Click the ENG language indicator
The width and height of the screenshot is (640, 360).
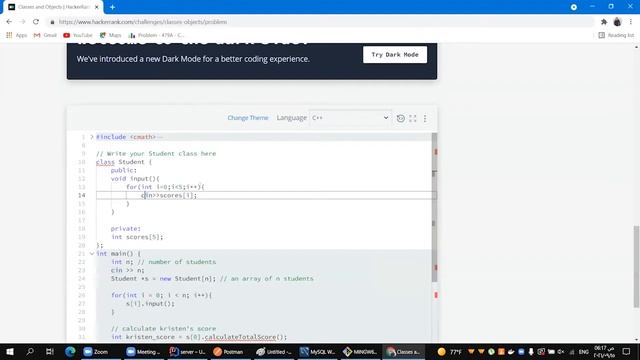[x=584, y=351]
